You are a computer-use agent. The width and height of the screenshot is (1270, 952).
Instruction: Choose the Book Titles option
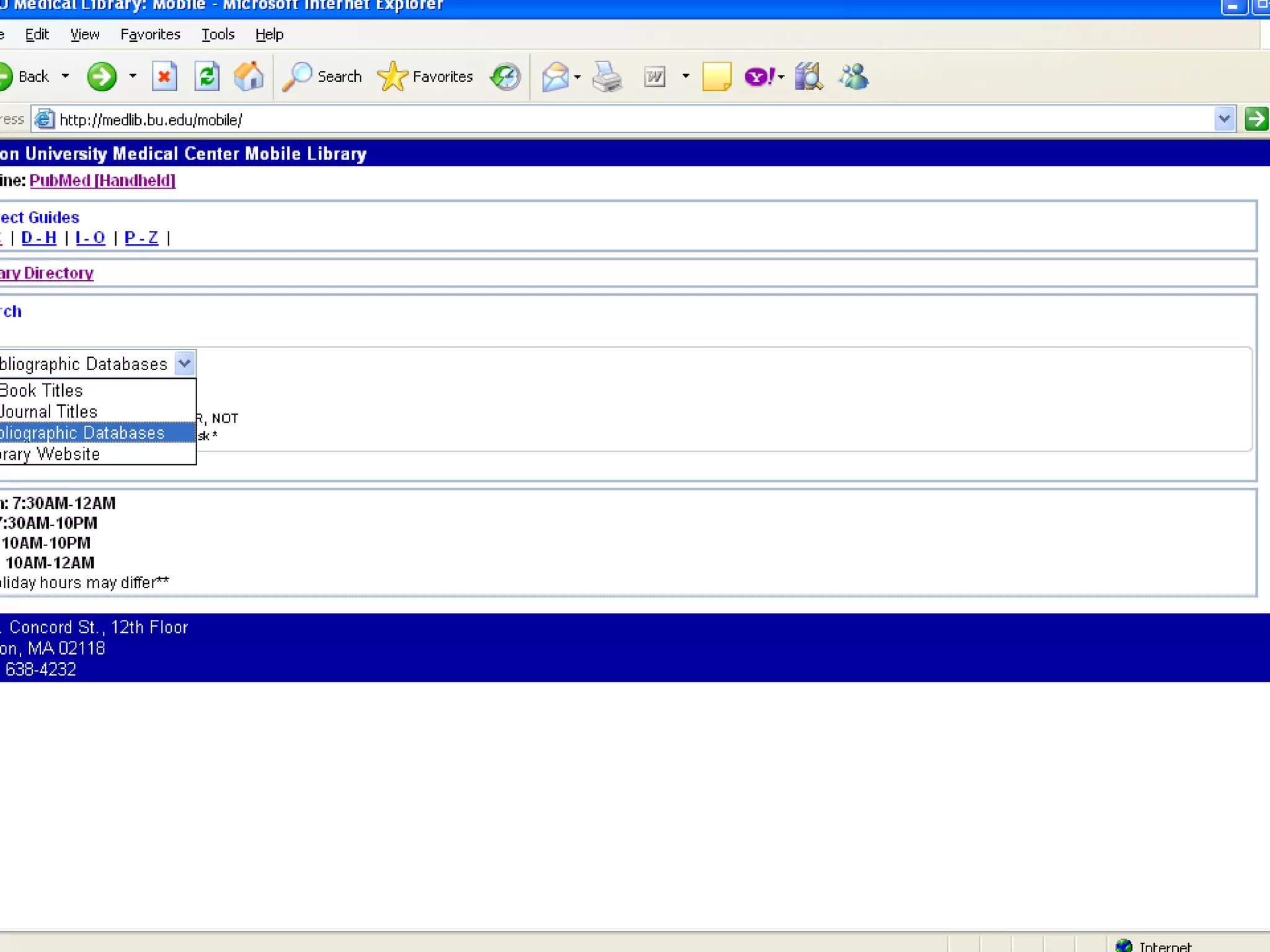point(42,390)
